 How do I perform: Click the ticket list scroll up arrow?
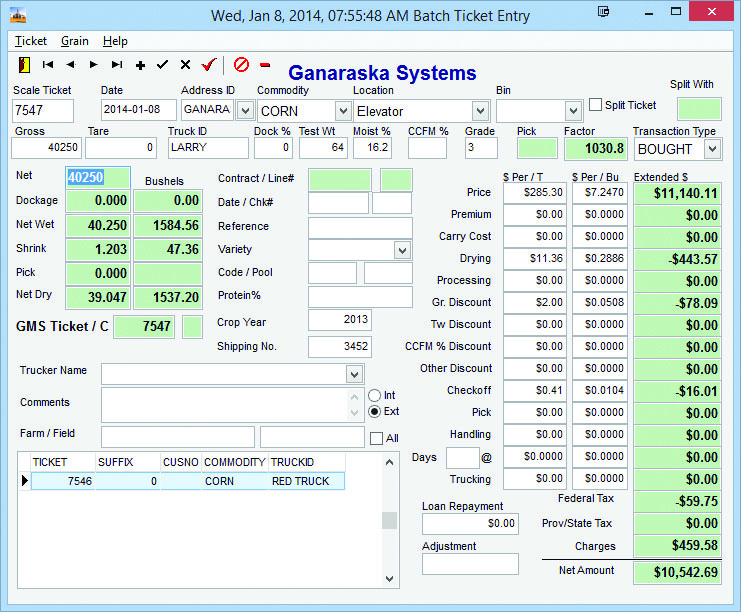click(x=389, y=462)
